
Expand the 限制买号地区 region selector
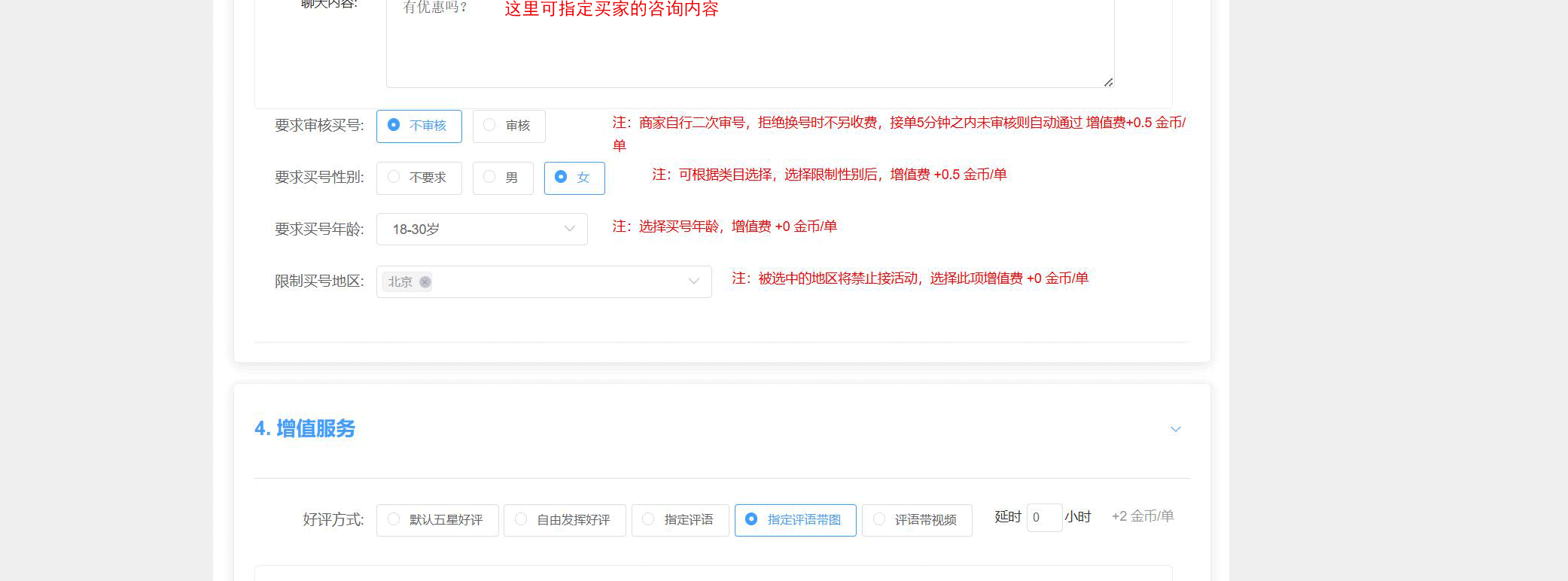[693, 281]
